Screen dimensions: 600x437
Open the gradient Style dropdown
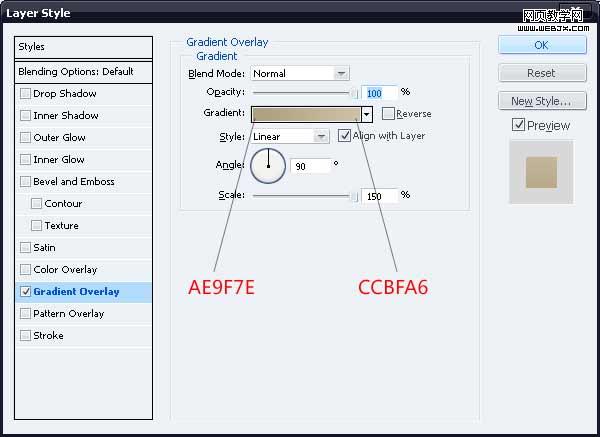[x=290, y=137]
